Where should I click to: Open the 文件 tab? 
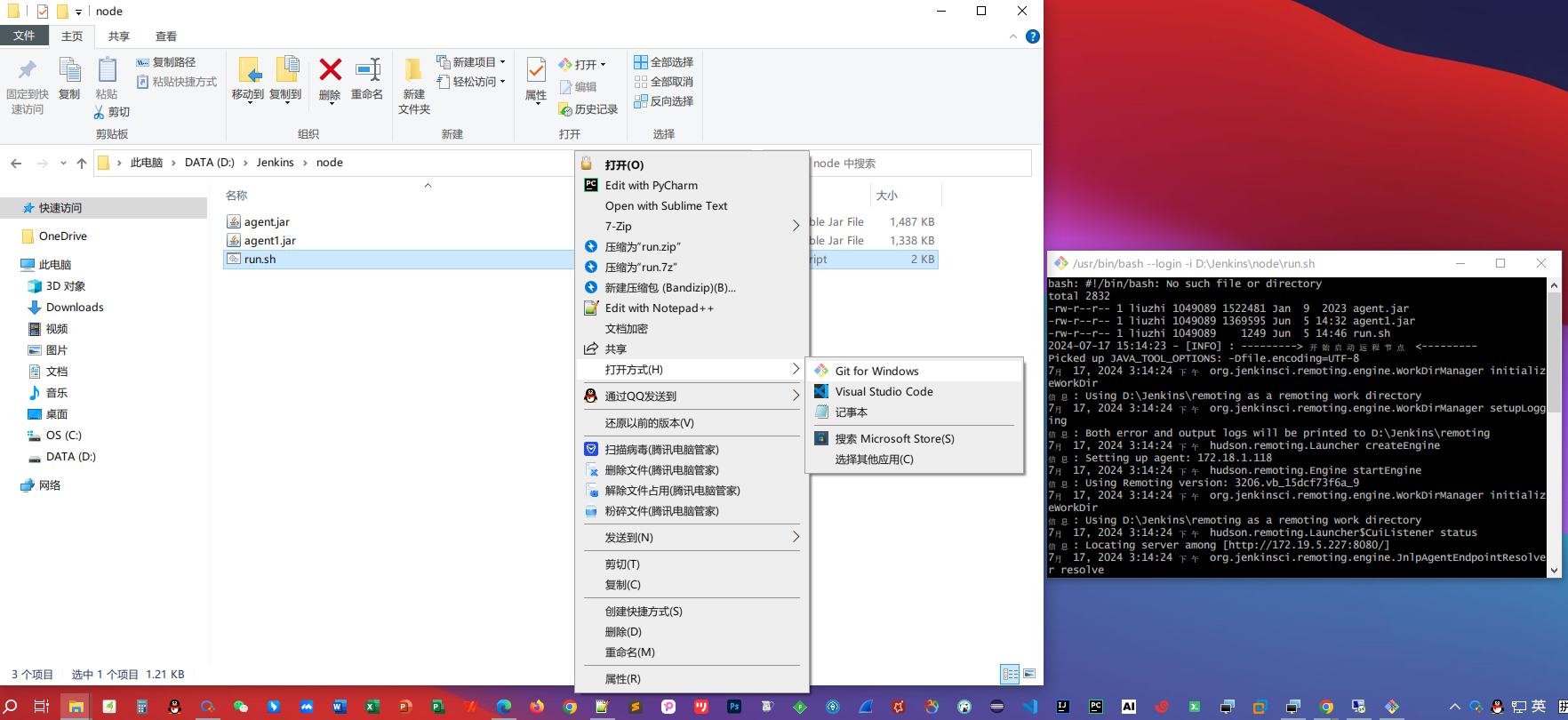coord(24,36)
